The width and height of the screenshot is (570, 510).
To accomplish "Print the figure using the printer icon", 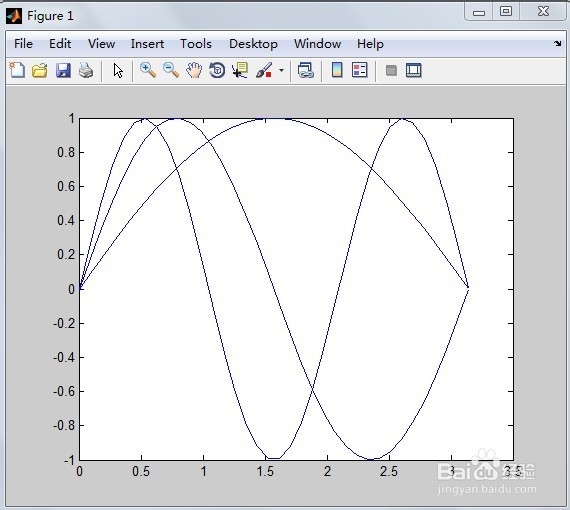I will pos(86,70).
